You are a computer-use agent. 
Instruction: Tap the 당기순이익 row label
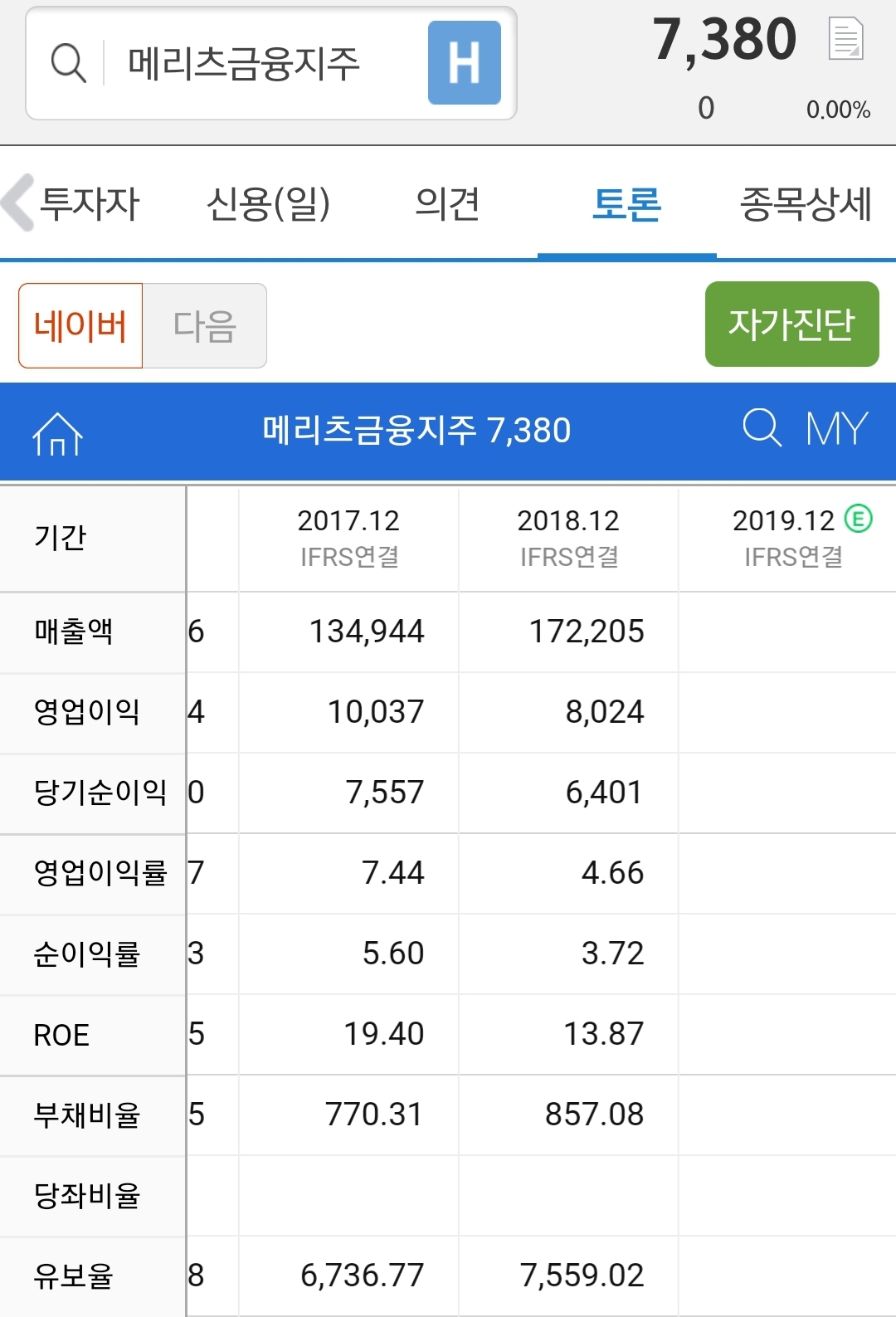click(x=100, y=793)
